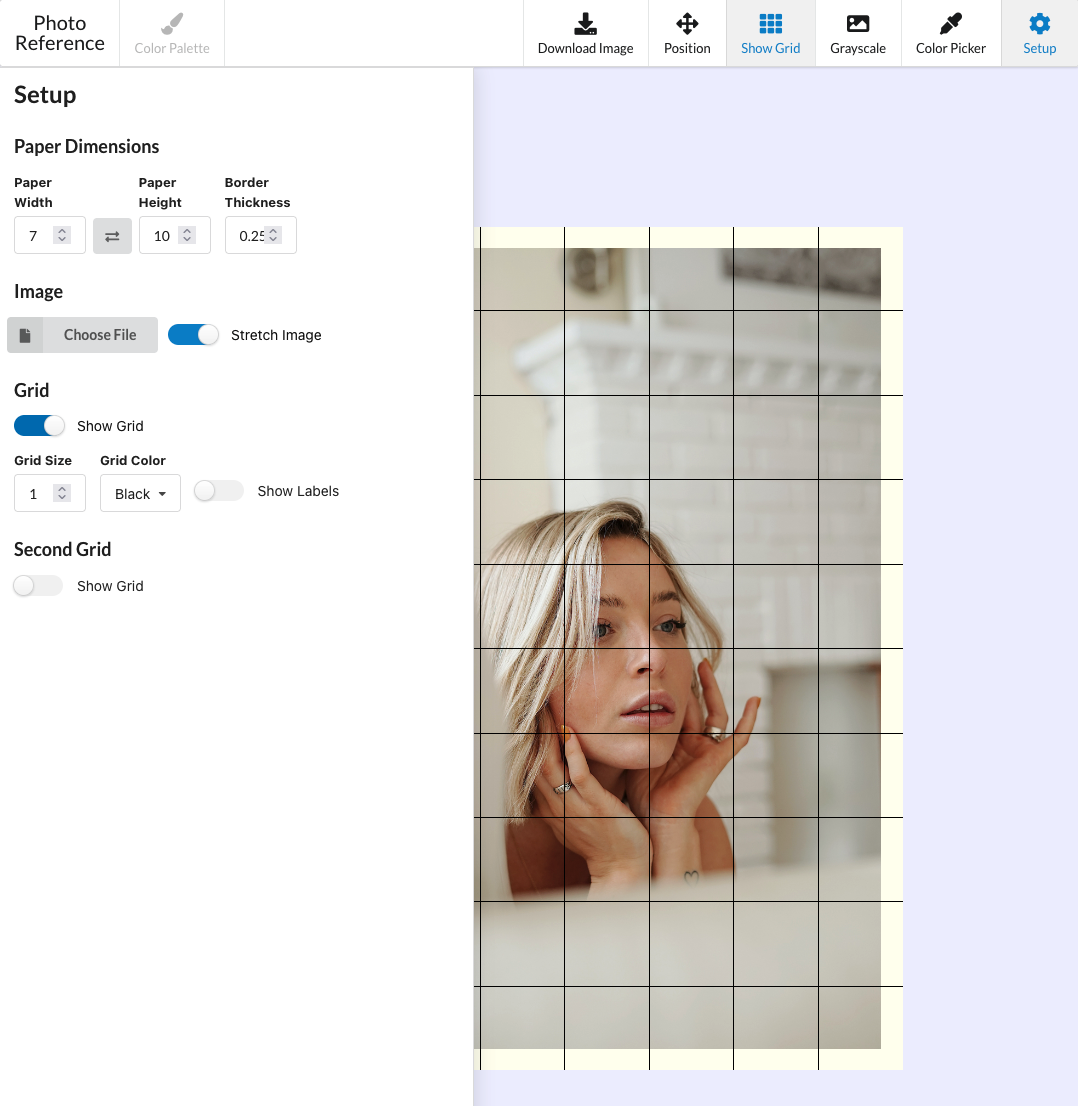Screen dimensions: 1078x1106
Task: Decrease Paper Width with down arrow
Action: coord(62,239)
